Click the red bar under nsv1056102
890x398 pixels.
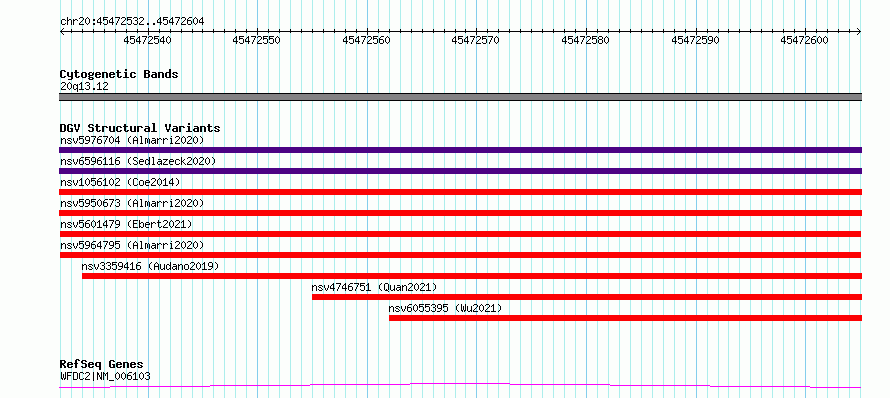tap(460, 192)
